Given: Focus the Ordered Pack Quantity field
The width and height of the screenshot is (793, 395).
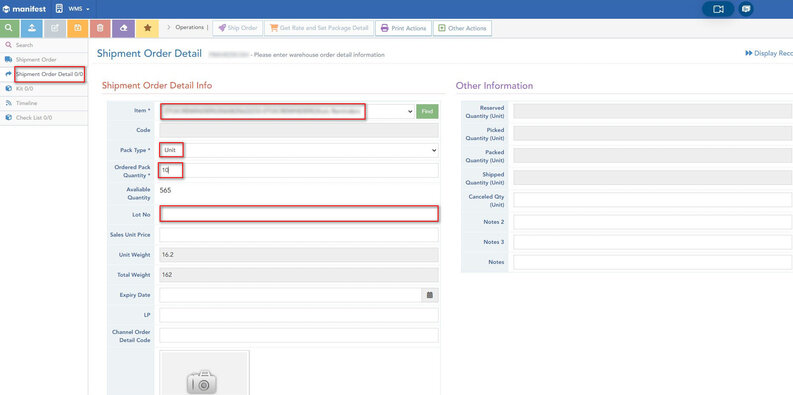Looking at the screenshot, I should coord(299,170).
